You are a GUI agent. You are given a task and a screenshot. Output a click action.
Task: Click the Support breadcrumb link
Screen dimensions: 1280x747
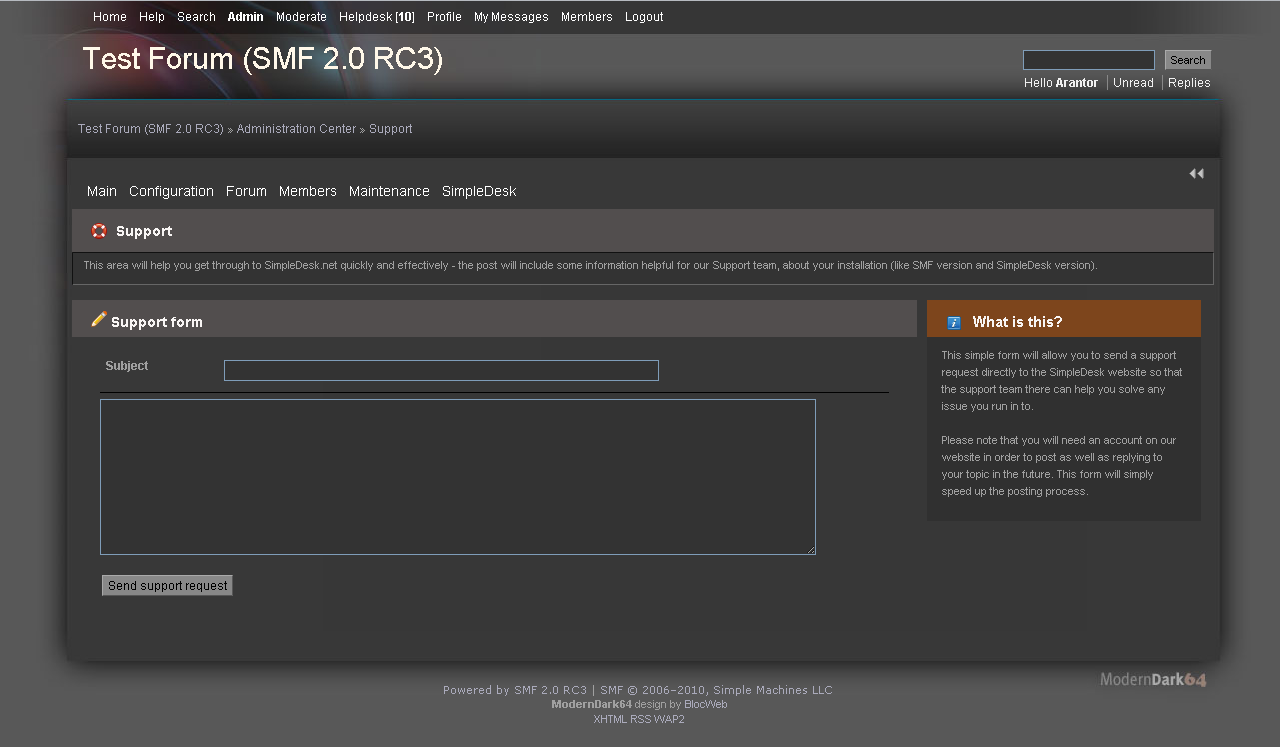[391, 129]
